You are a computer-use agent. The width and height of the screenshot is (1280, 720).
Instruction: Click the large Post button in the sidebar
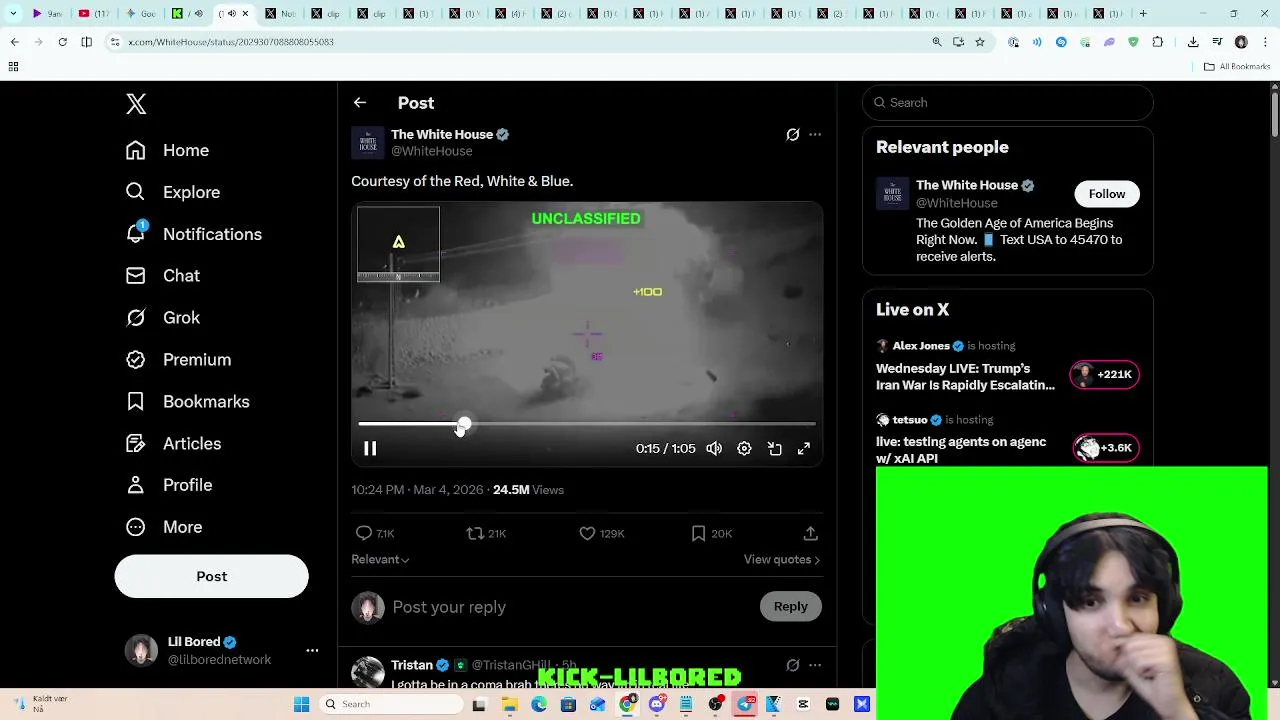(211, 576)
